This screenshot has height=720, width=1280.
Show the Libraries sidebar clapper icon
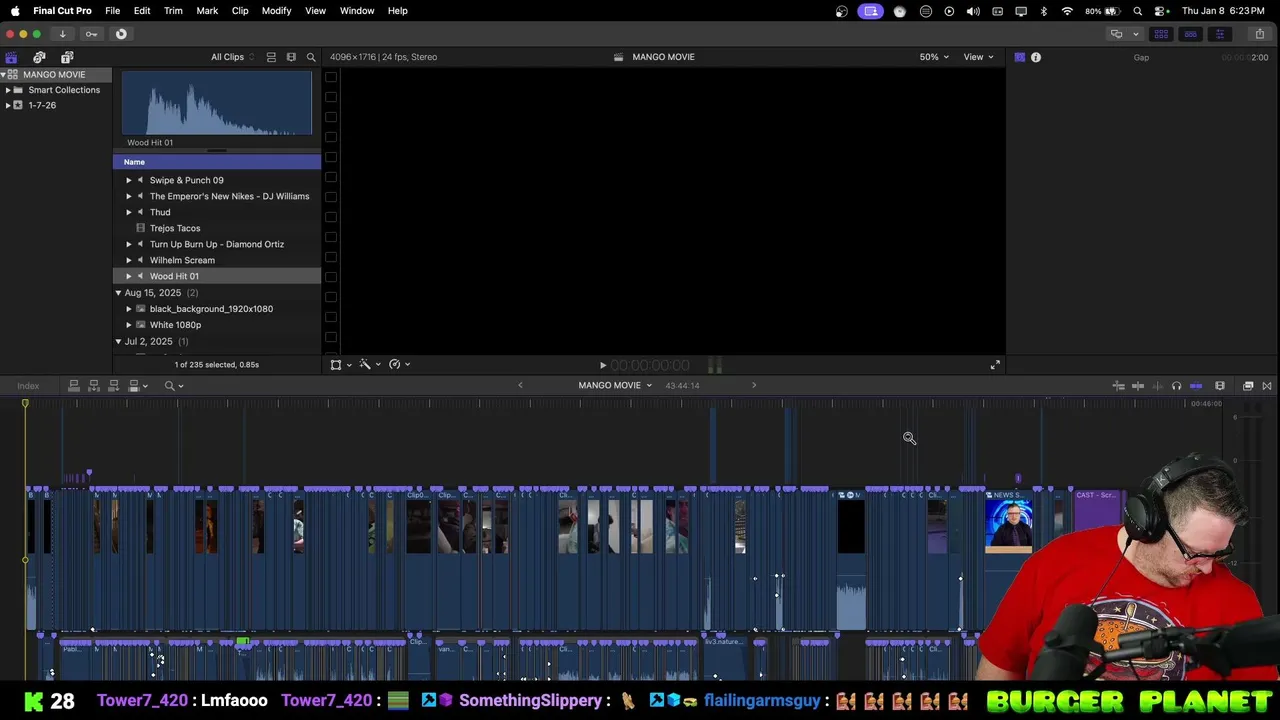pos(11,57)
